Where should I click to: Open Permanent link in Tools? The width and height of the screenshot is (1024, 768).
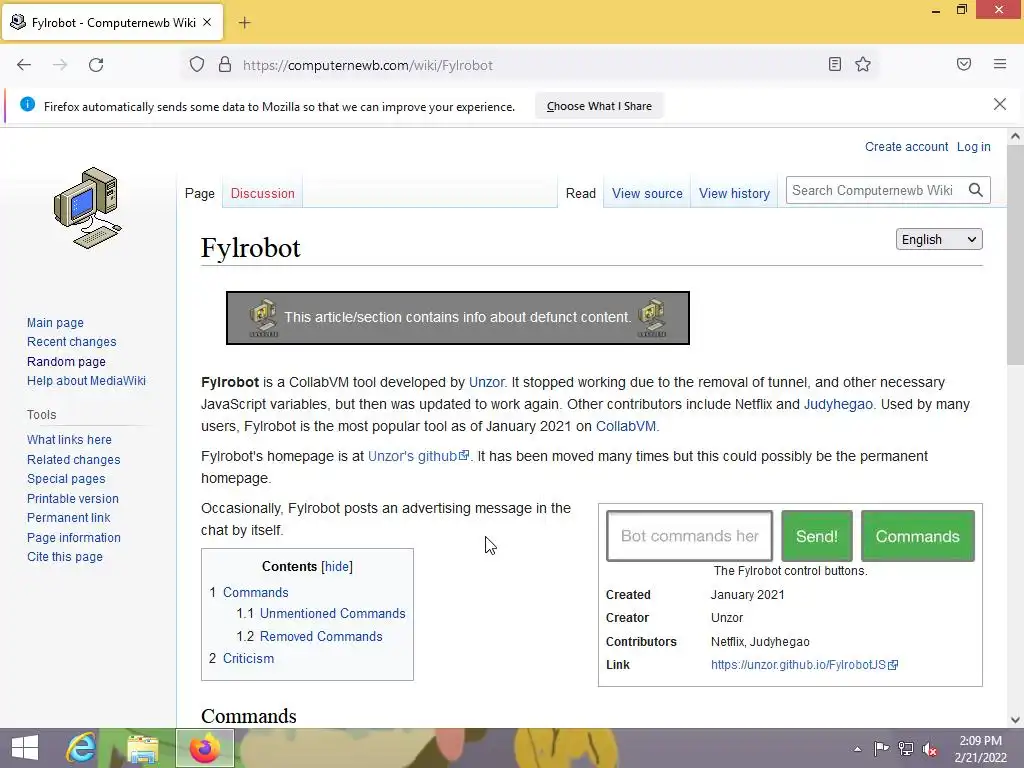[x=69, y=518]
